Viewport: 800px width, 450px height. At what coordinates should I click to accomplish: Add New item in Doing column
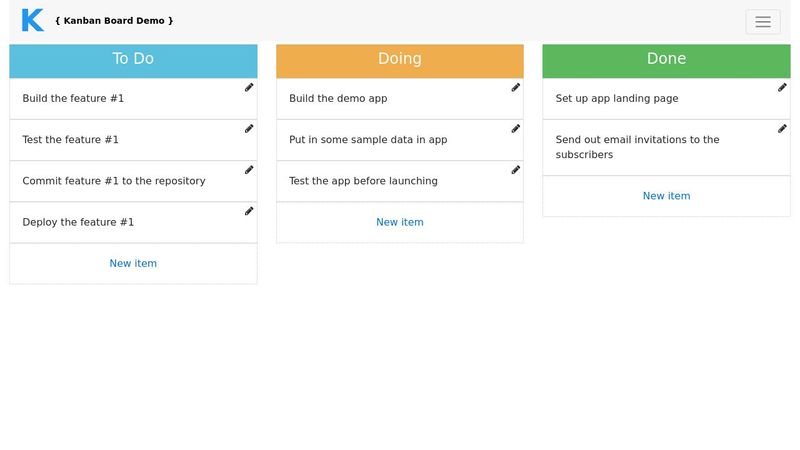(399, 222)
